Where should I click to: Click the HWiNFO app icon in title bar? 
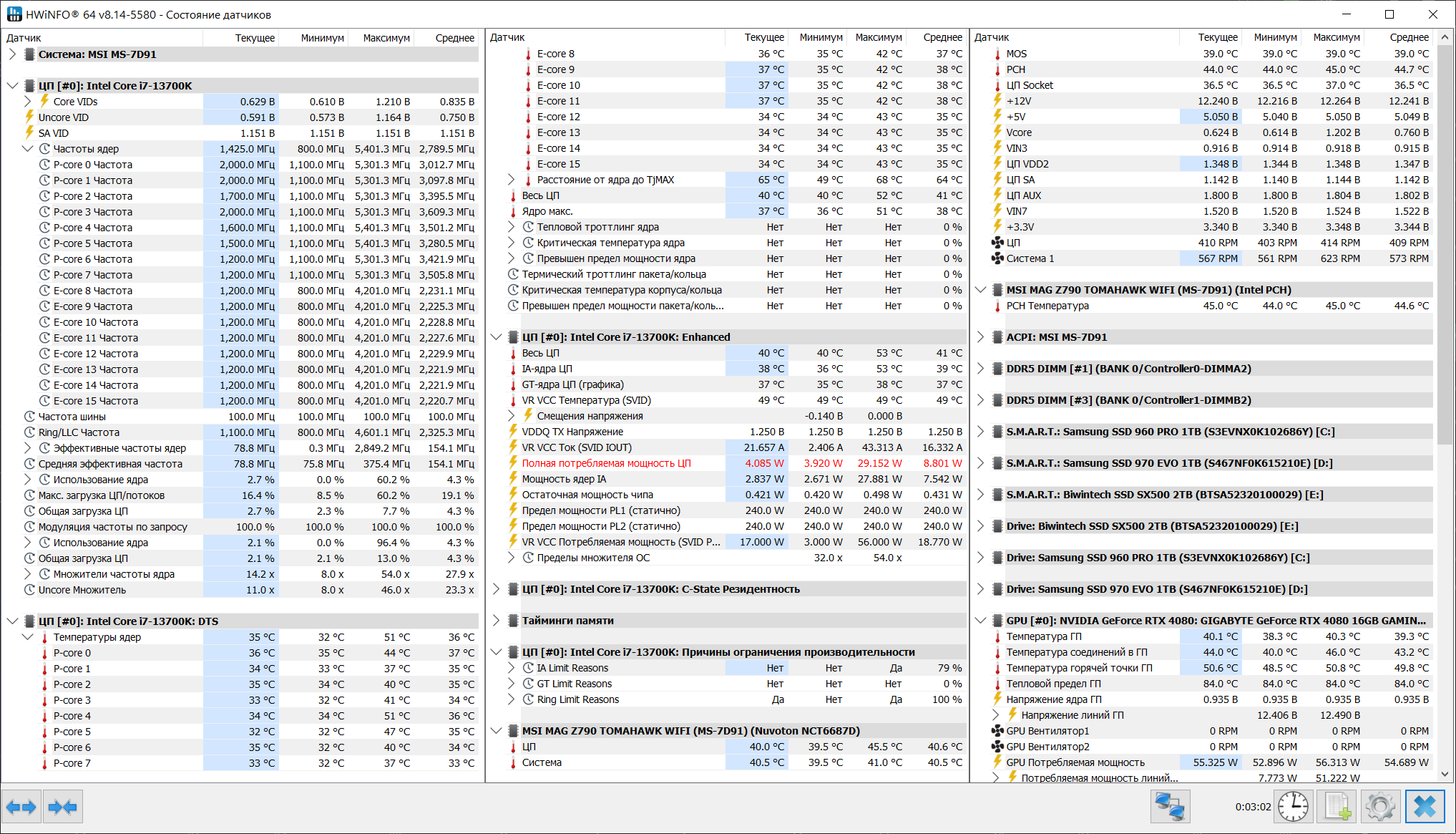coord(14,14)
